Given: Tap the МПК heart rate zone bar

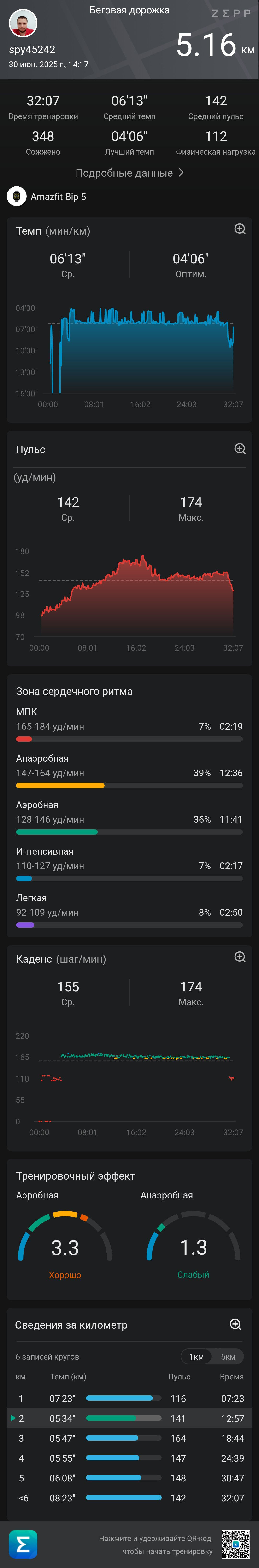Looking at the screenshot, I should coord(129,739).
